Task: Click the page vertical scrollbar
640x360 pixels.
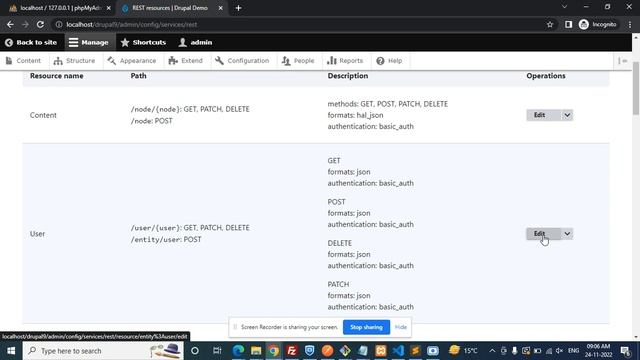Action: pyautogui.click(x=636, y=88)
